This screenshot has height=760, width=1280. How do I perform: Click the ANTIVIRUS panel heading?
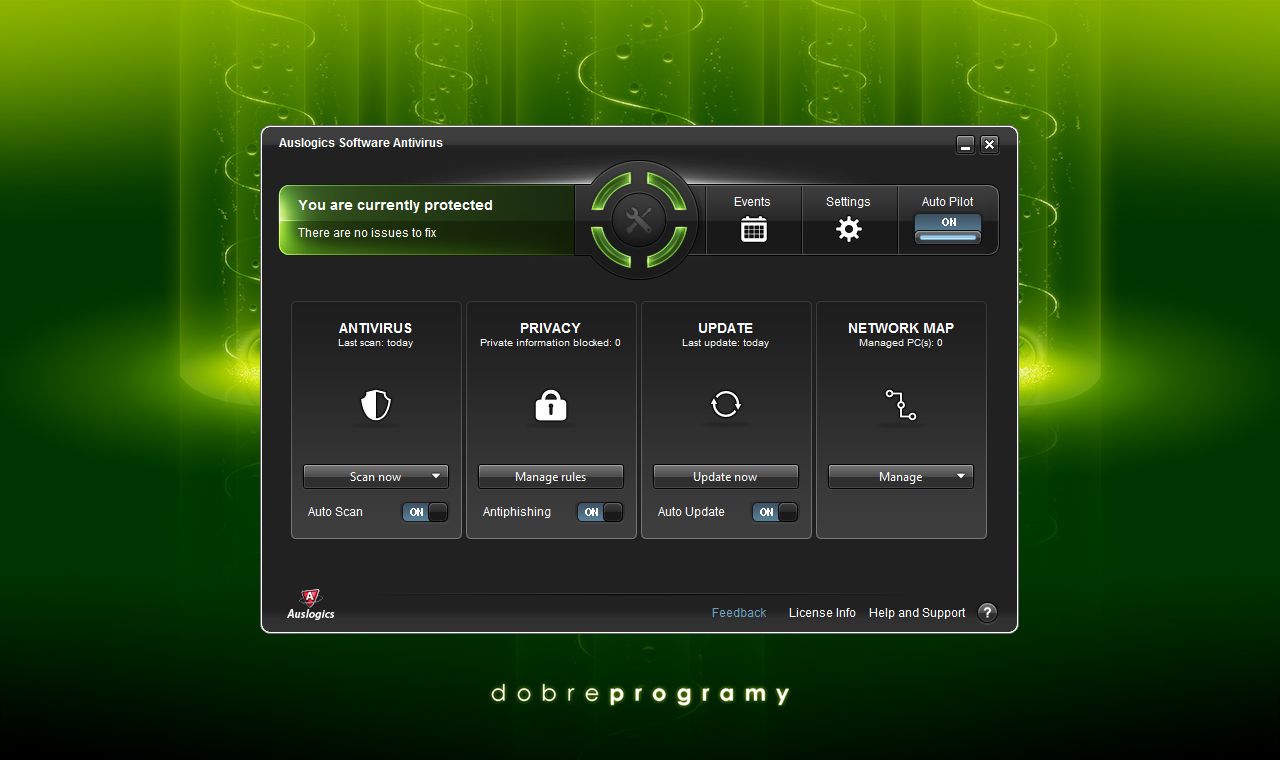(x=375, y=328)
